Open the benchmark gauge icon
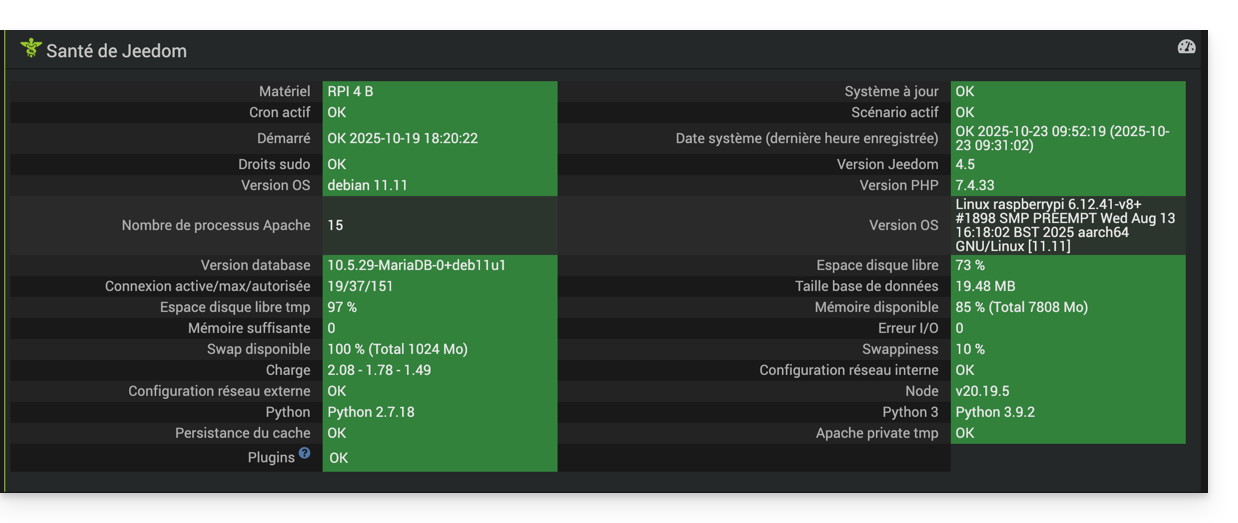This screenshot has width=1238, height=523. [1186, 47]
